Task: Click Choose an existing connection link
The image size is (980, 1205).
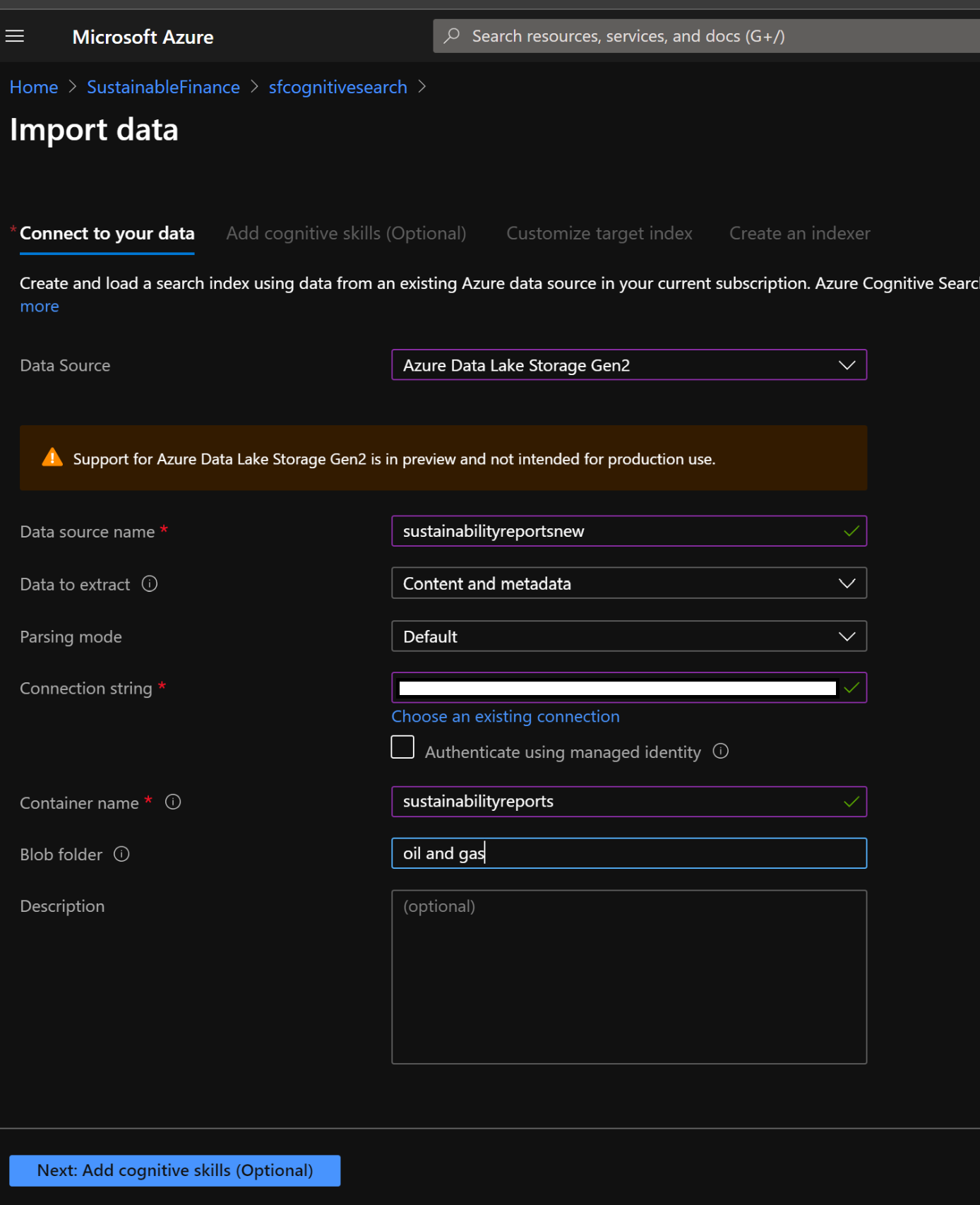Action: [506, 717]
